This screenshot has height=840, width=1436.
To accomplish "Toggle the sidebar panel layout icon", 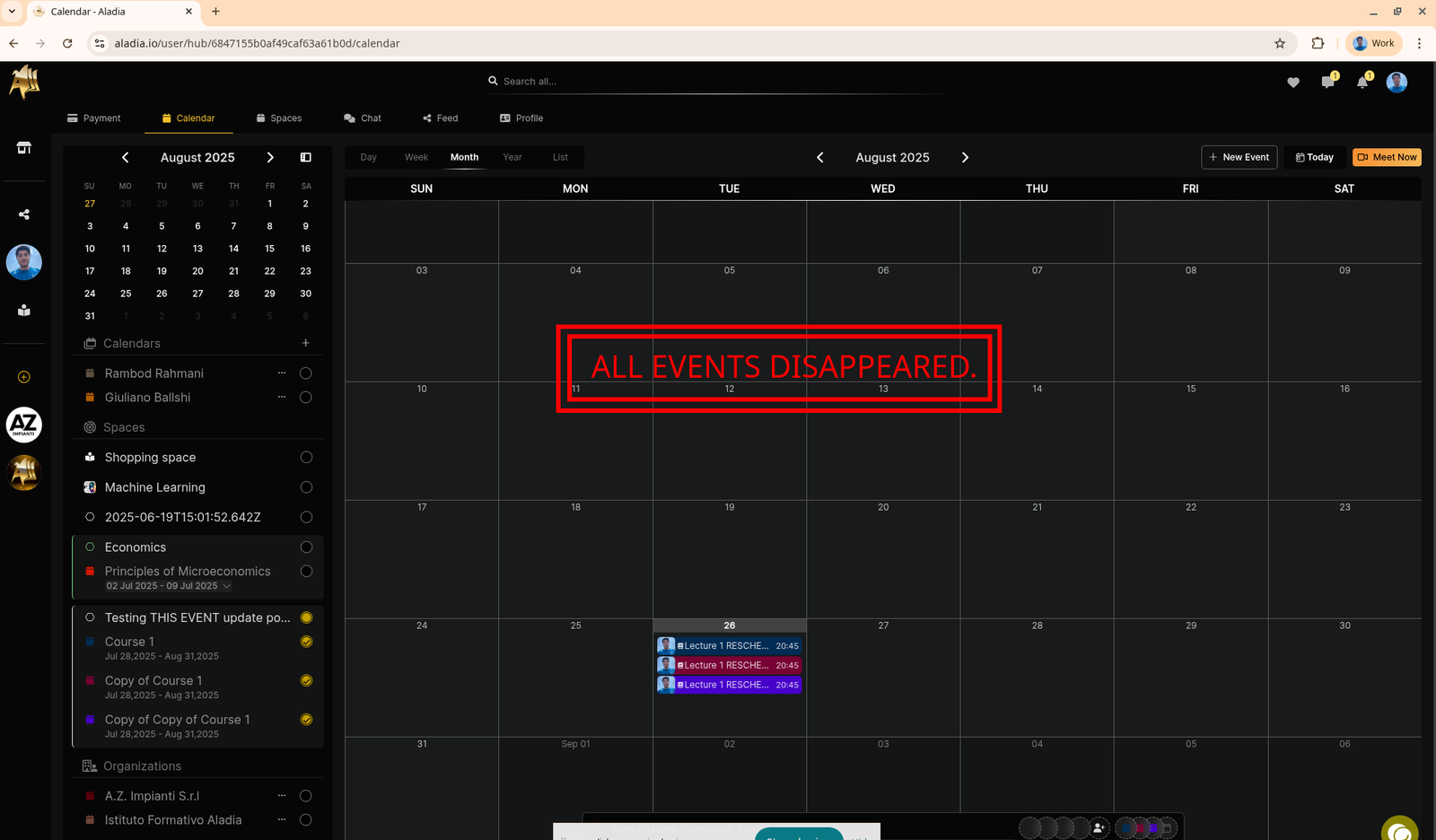I will 306,157.
